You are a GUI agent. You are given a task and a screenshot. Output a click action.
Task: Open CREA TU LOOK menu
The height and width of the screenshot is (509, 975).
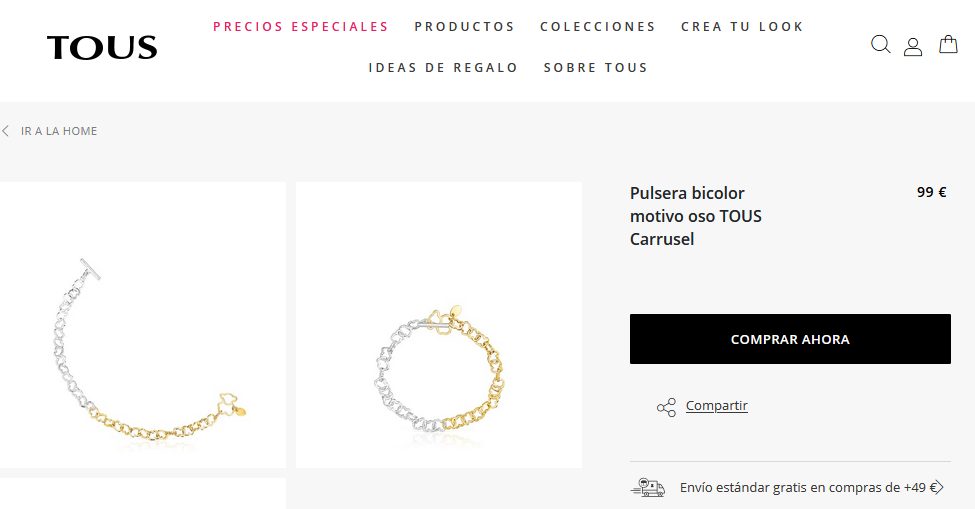(x=742, y=27)
